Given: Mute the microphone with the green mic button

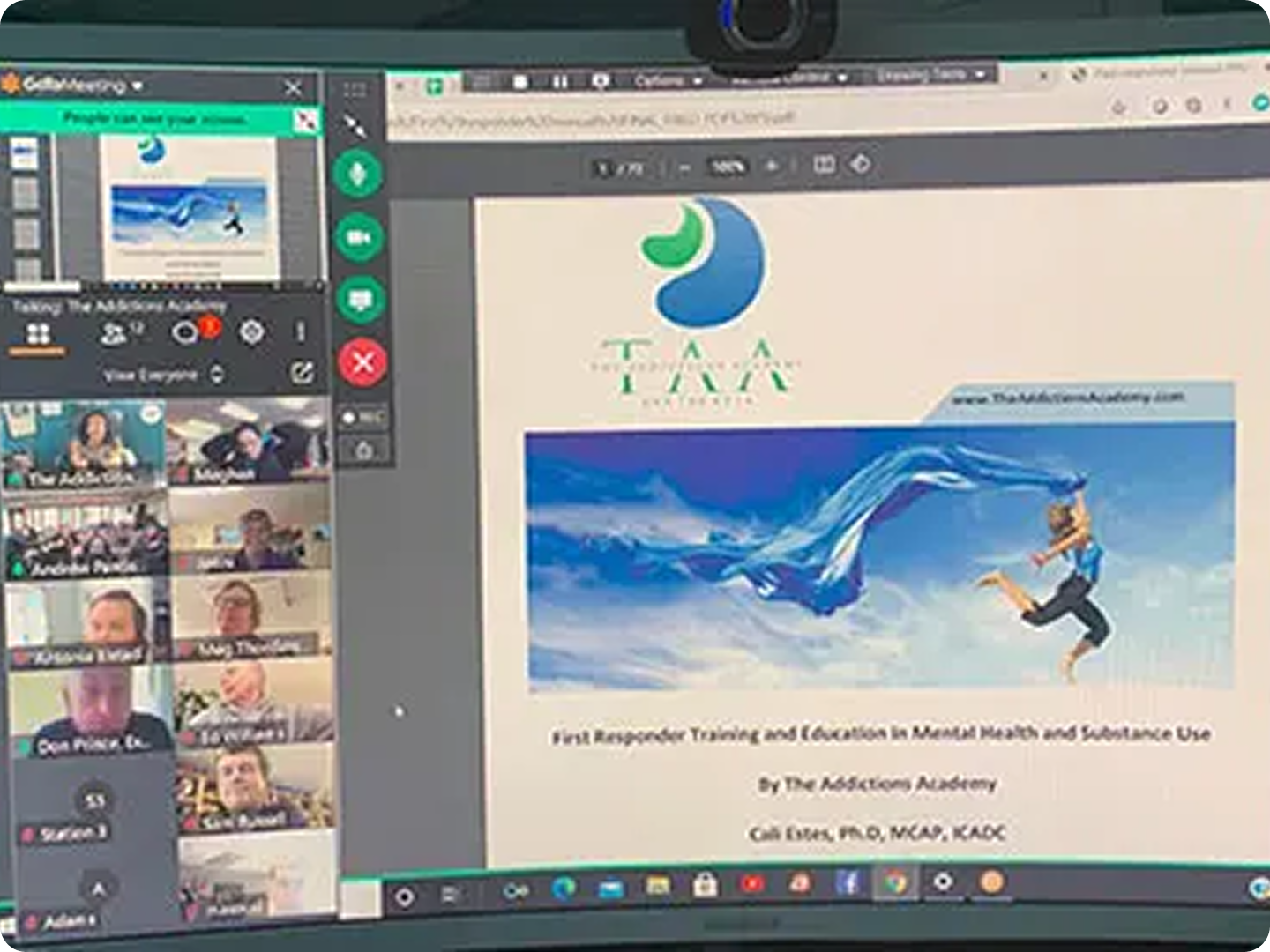Looking at the screenshot, I should coord(358,173).
